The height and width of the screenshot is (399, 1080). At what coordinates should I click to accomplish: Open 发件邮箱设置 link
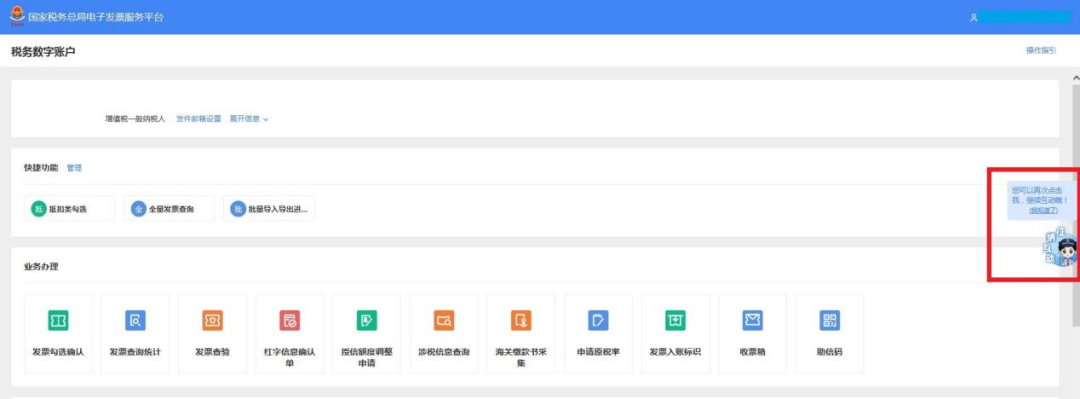tap(198, 119)
